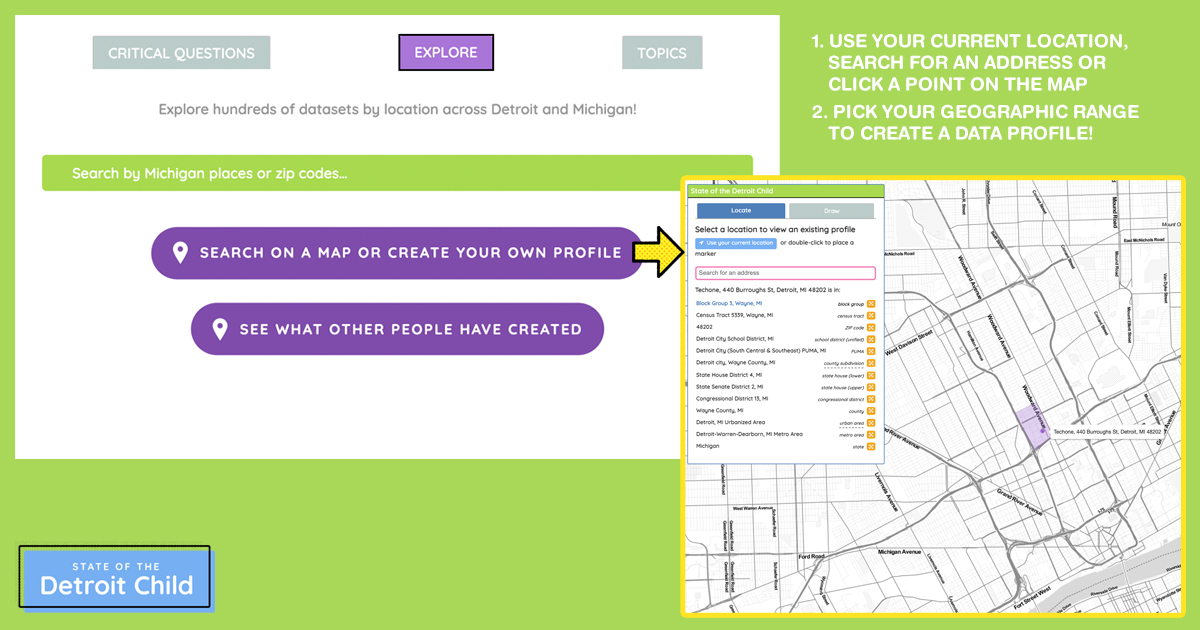The width and height of the screenshot is (1200, 630).
Task: Switch to the Draw tab
Action: point(831,211)
